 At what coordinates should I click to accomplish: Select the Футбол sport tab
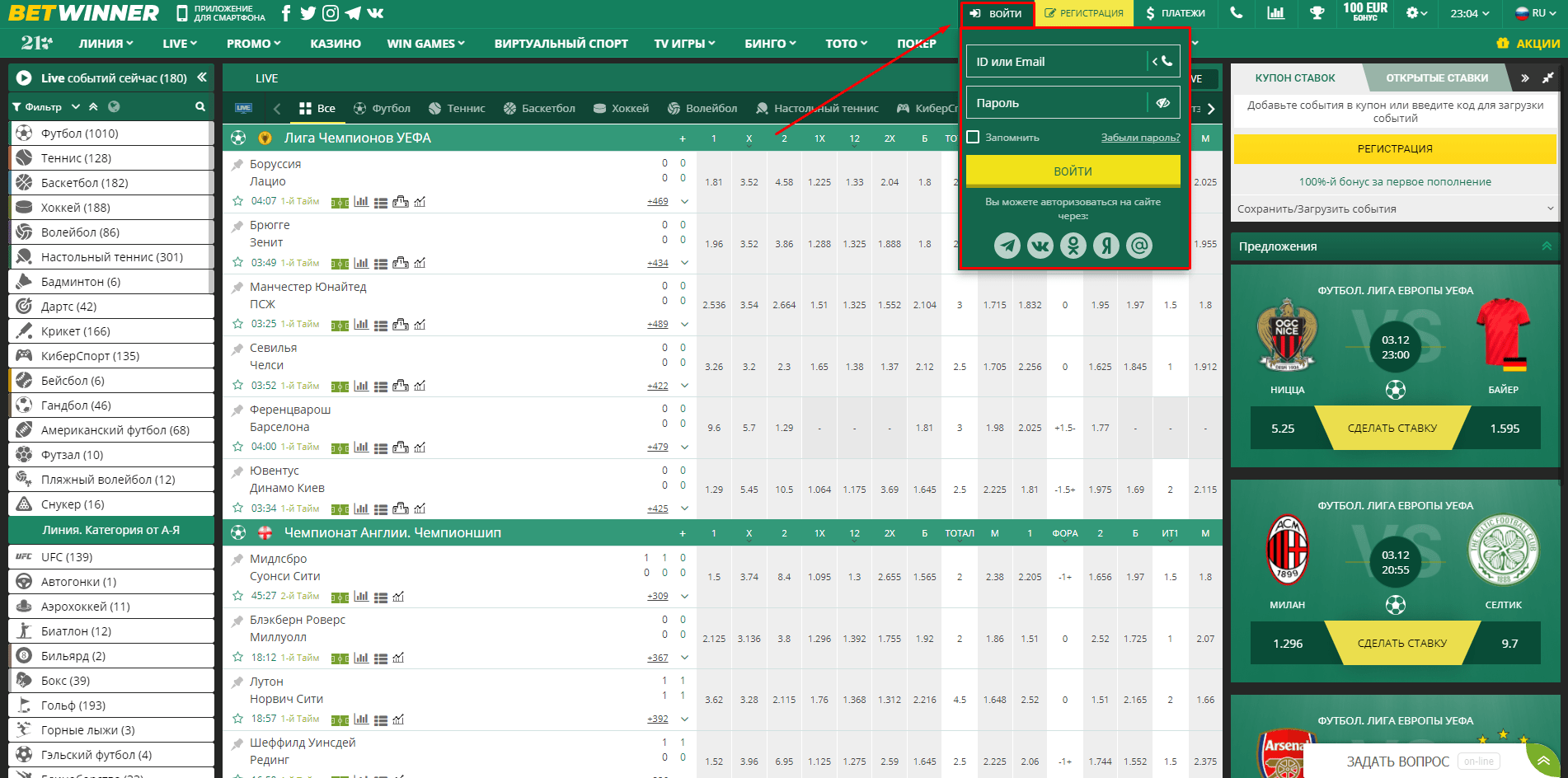pos(382,108)
